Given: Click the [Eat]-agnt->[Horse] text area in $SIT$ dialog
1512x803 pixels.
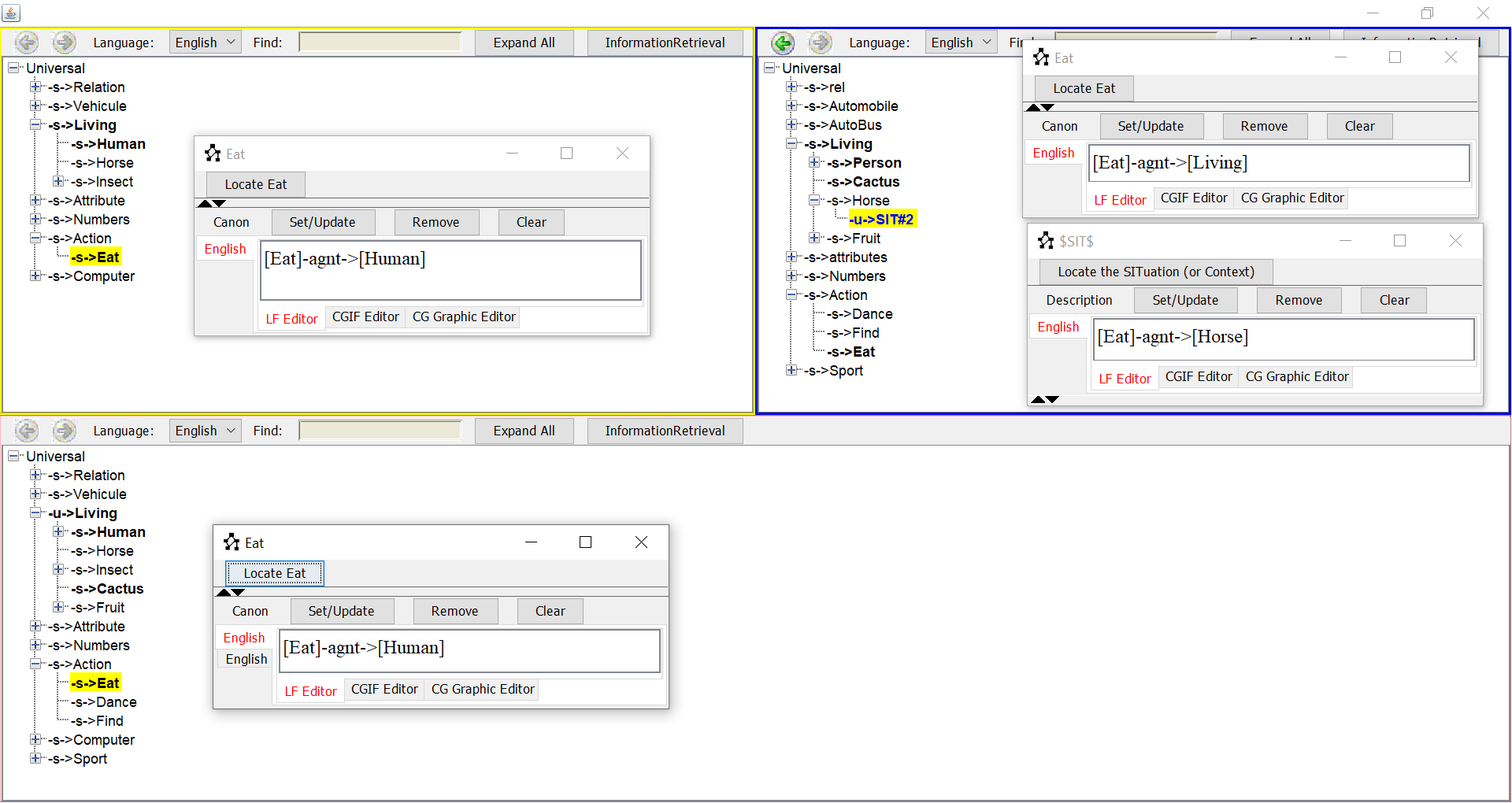Looking at the screenshot, I should (x=1284, y=339).
